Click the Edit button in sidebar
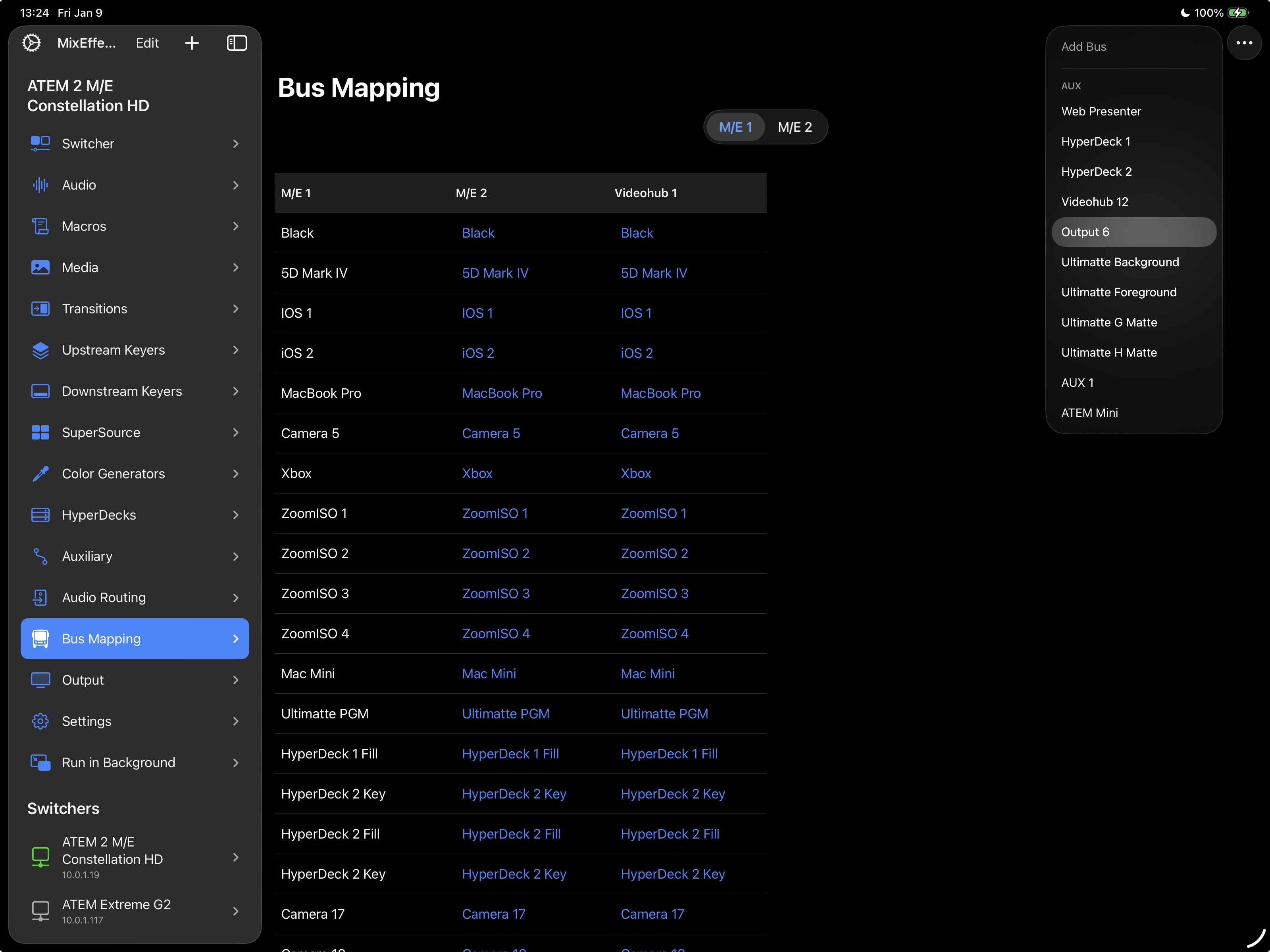Image resolution: width=1270 pixels, height=952 pixels. [147, 43]
